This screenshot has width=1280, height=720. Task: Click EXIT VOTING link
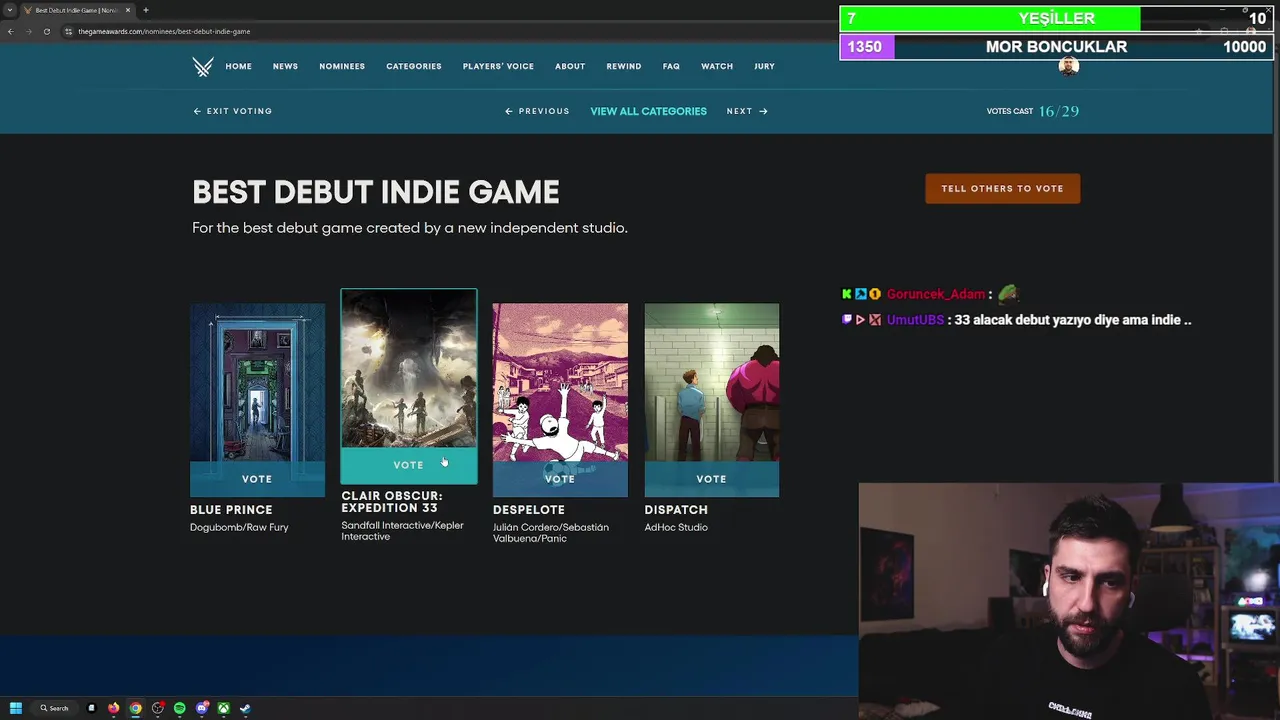pos(233,111)
